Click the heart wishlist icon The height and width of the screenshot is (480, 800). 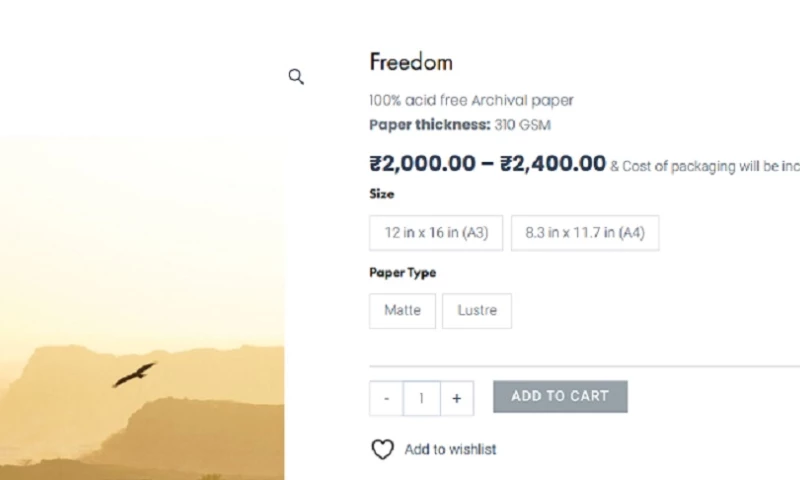click(382, 450)
